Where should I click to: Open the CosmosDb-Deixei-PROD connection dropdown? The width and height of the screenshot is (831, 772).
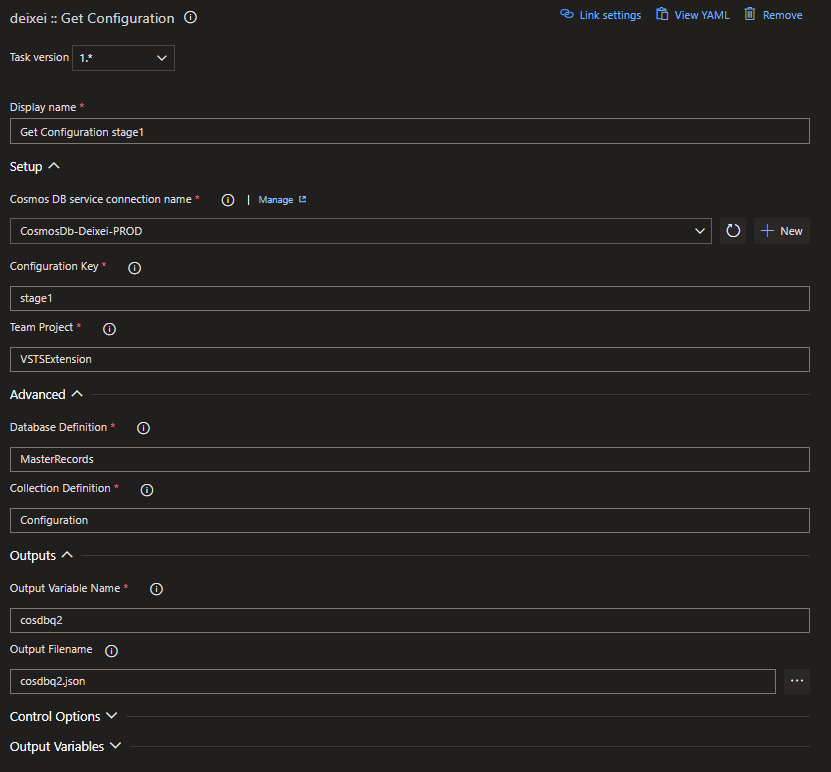(x=360, y=231)
